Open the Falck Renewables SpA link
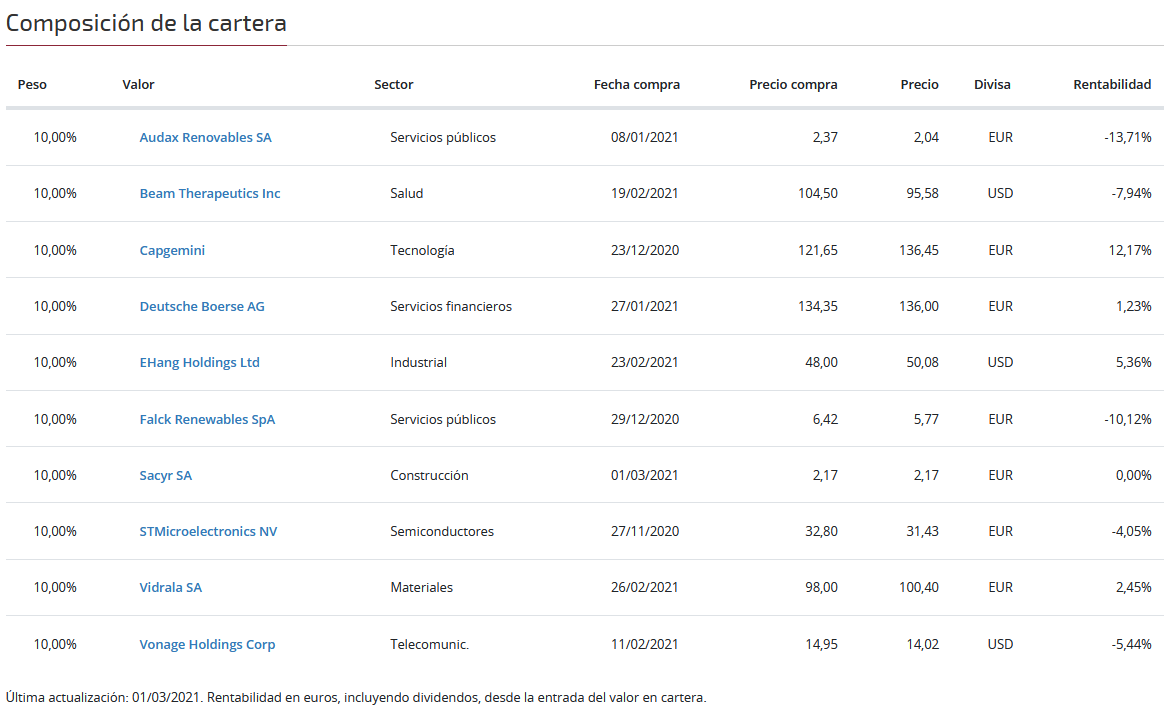The height and width of the screenshot is (721, 1172). 207,419
